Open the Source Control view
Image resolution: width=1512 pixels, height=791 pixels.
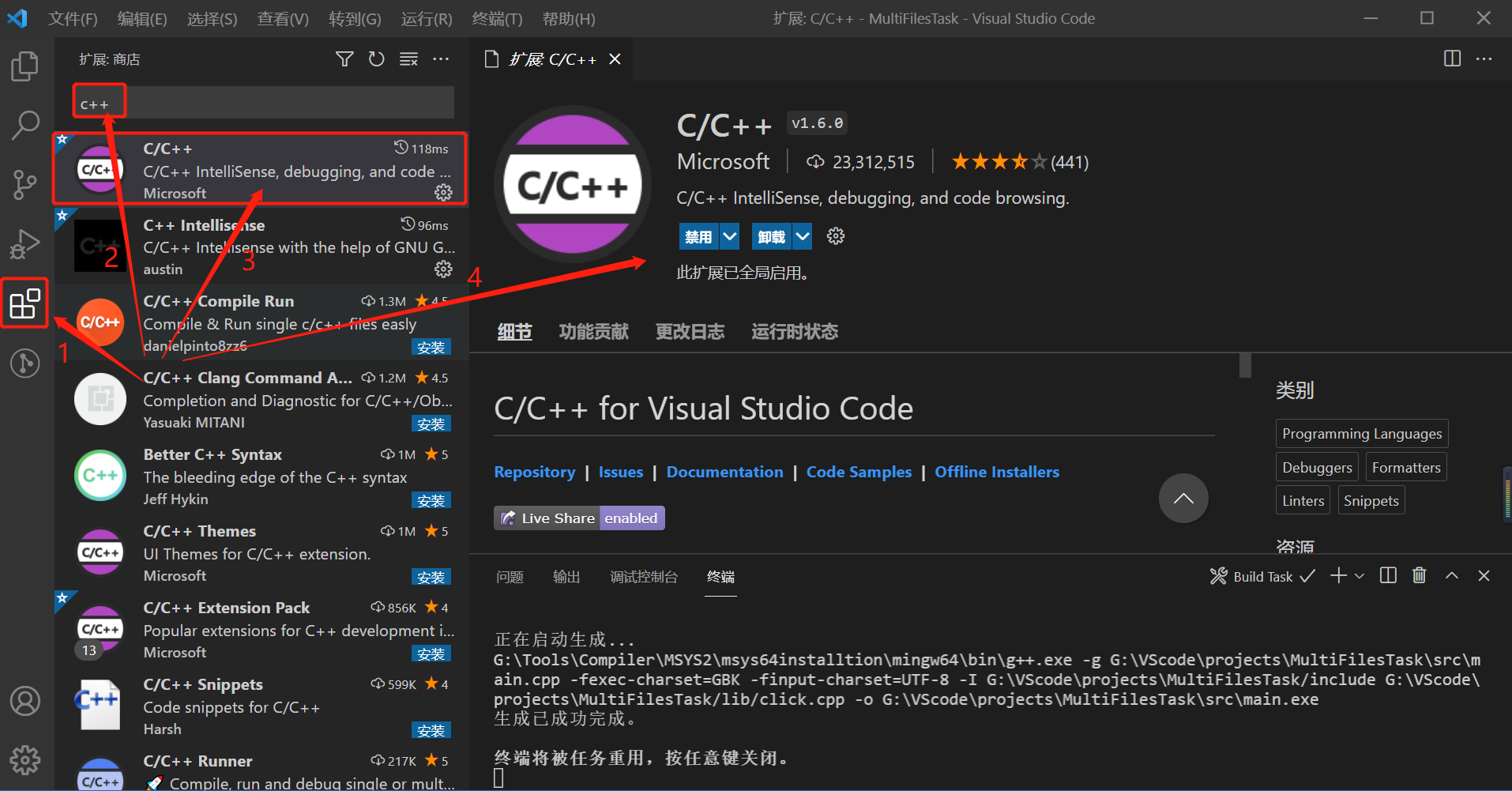point(24,185)
